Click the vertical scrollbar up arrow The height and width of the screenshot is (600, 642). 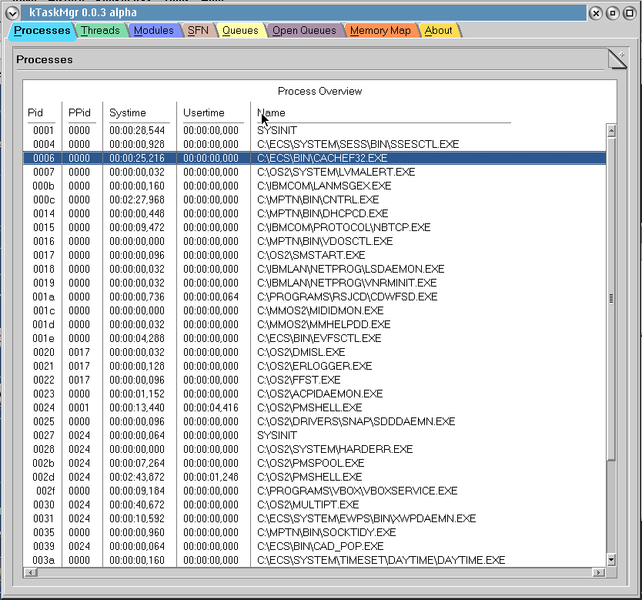[x=611, y=131]
